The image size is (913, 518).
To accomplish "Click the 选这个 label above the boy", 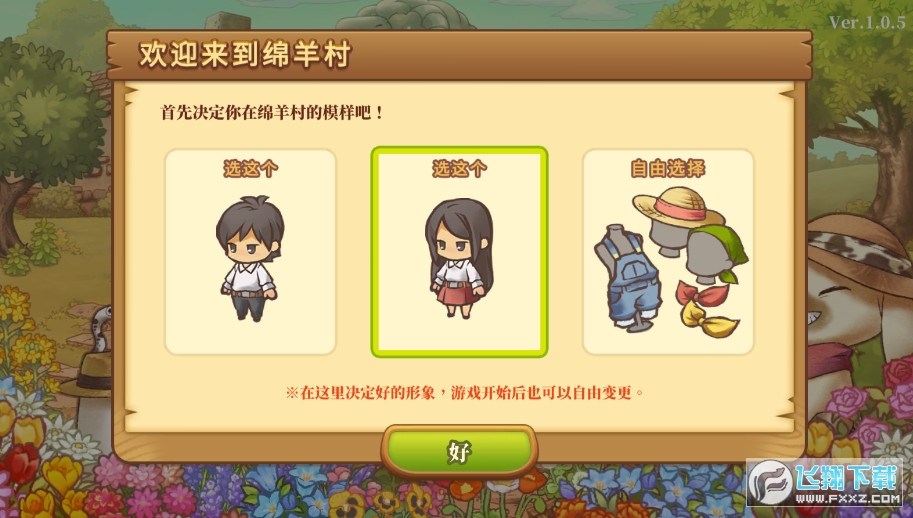I will (250, 169).
